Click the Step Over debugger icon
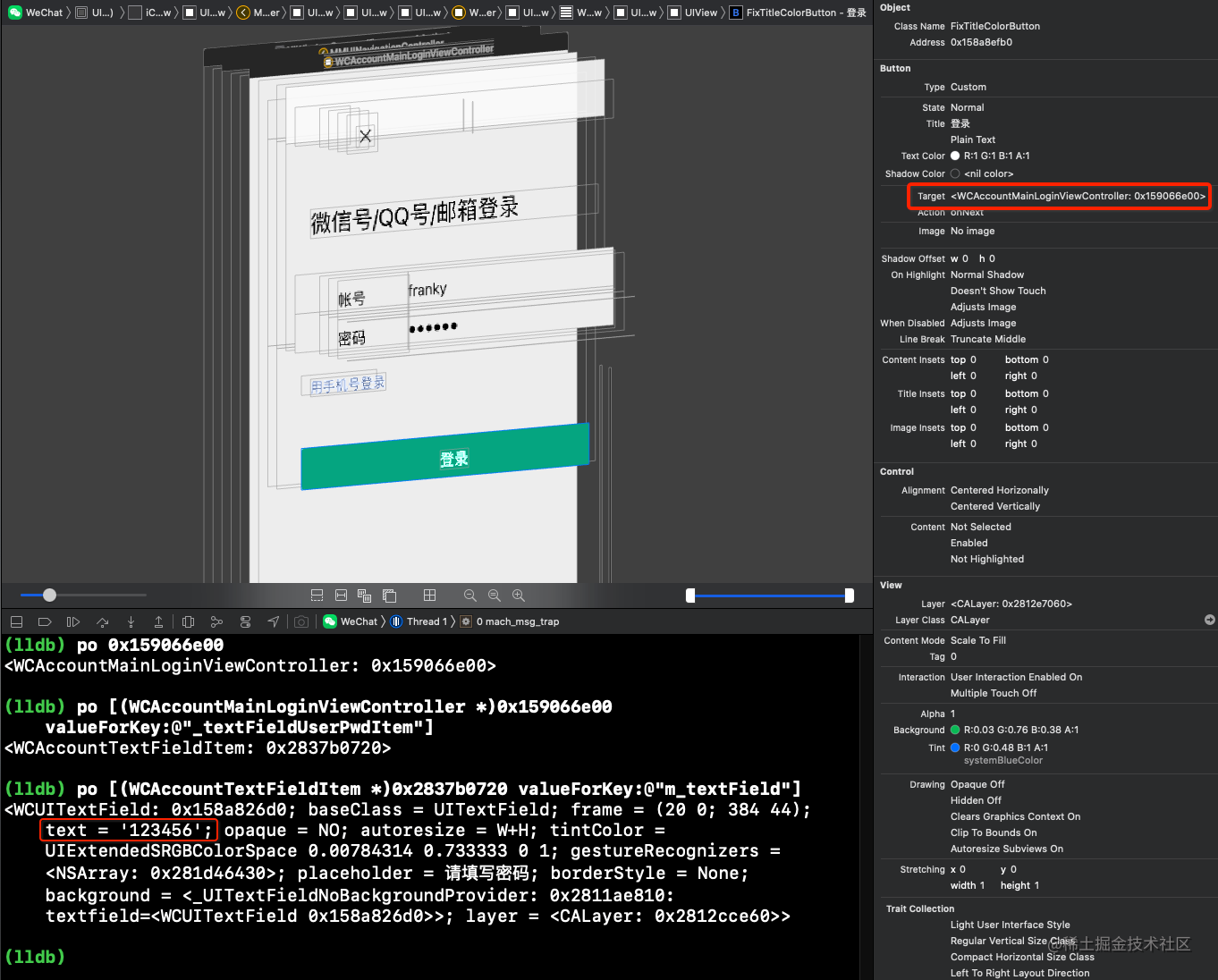The height and width of the screenshot is (980, 1218). (102, 621)
